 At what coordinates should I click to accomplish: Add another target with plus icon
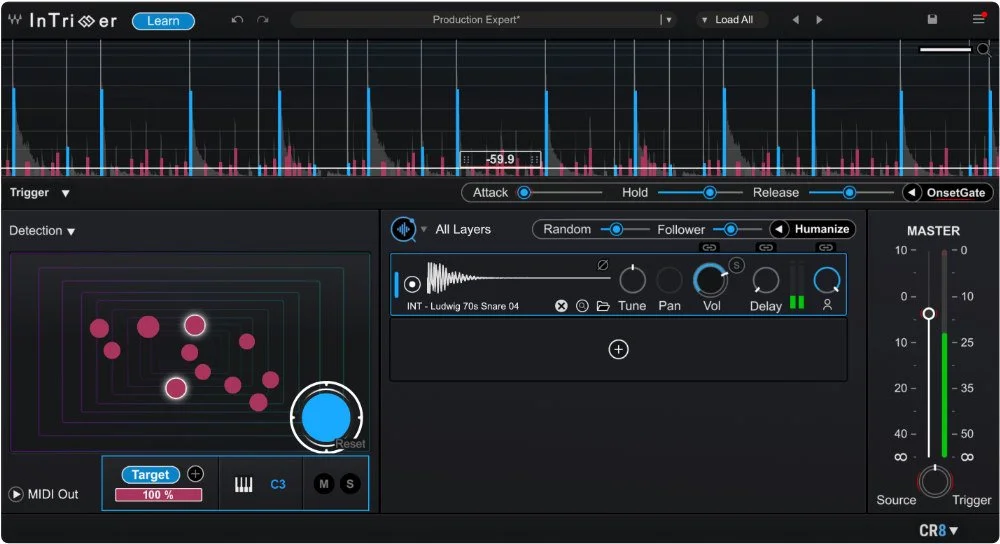point(195,474)
